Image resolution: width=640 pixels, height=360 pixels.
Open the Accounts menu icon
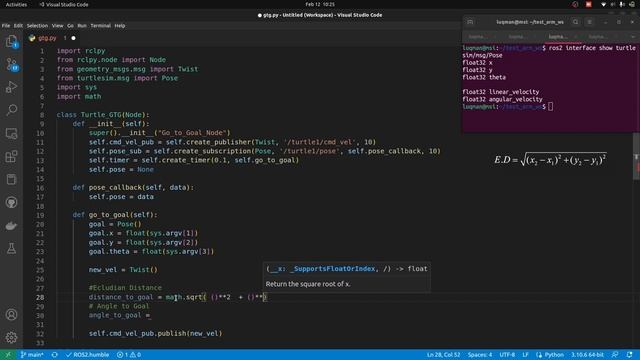click(11, 314)
